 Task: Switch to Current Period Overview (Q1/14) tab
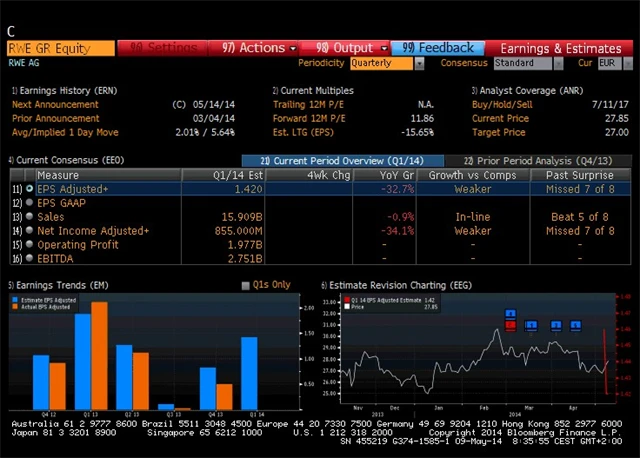coord(343,161)
